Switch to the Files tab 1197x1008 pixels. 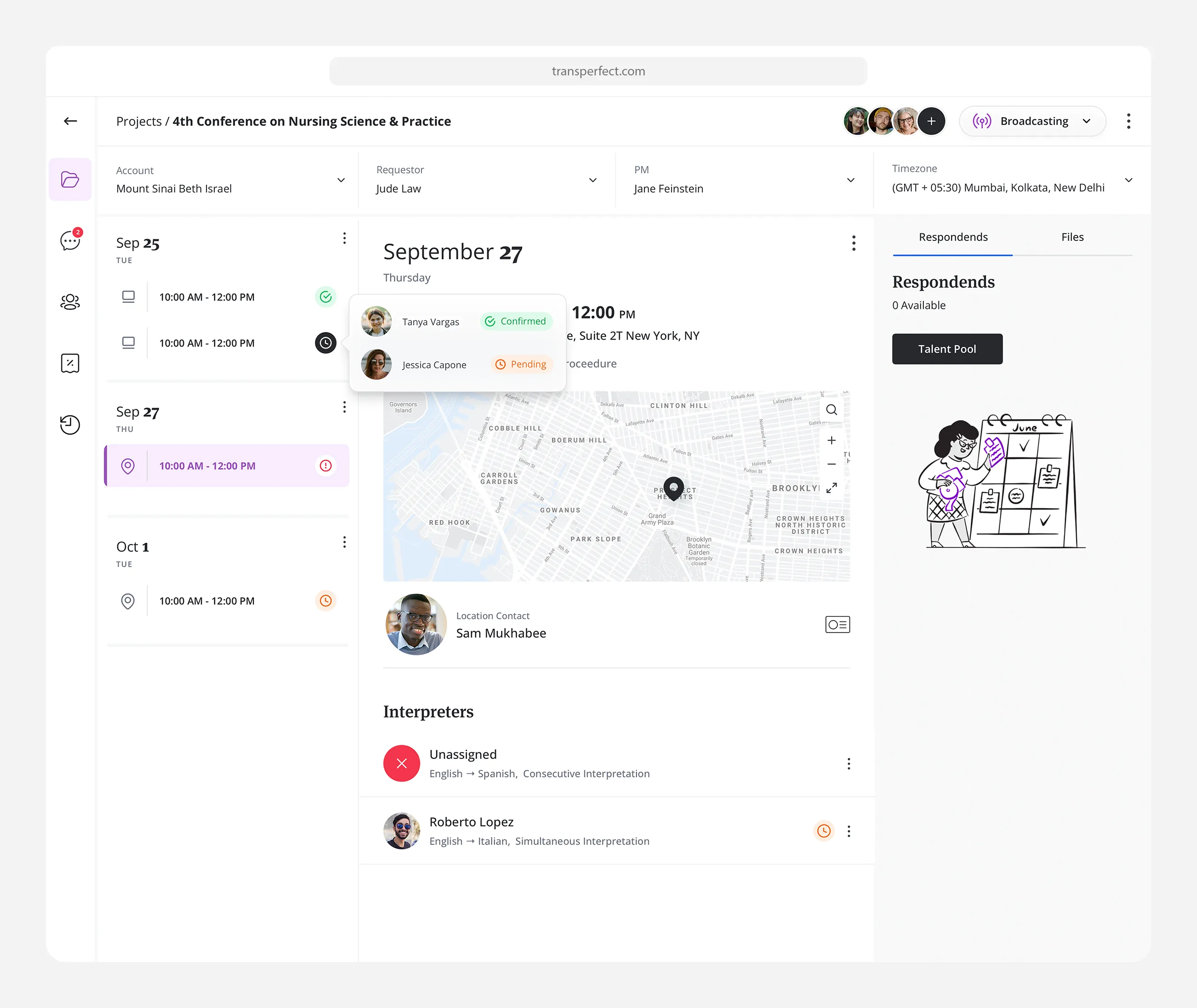[1072, 237]
